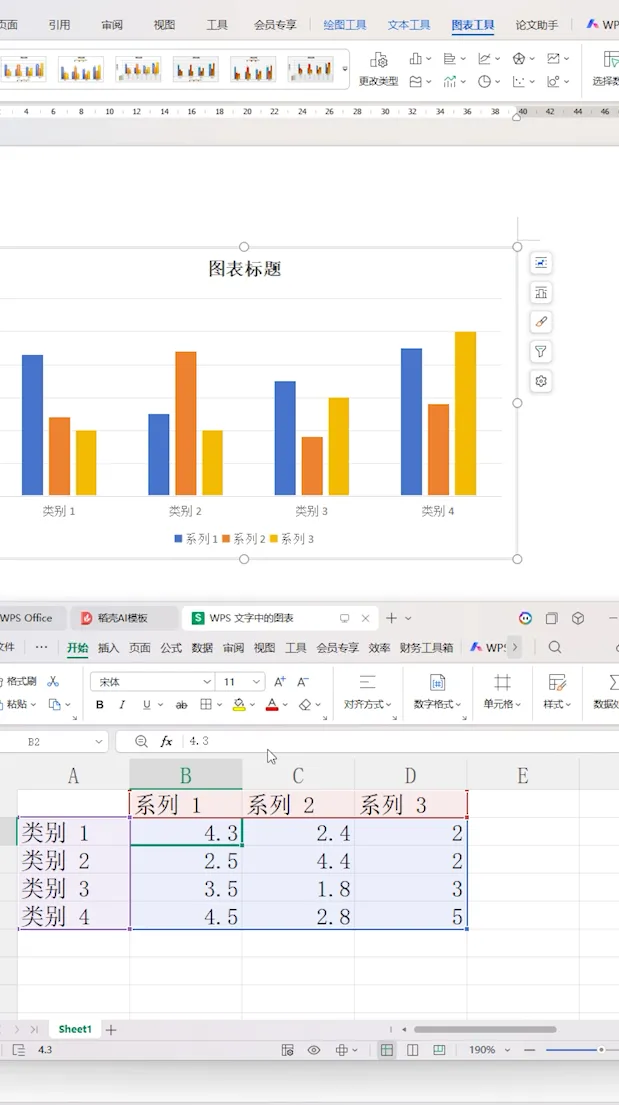Increase font size with A+ icon
This screenshot has height=1105, width=619.
[280, 681]
